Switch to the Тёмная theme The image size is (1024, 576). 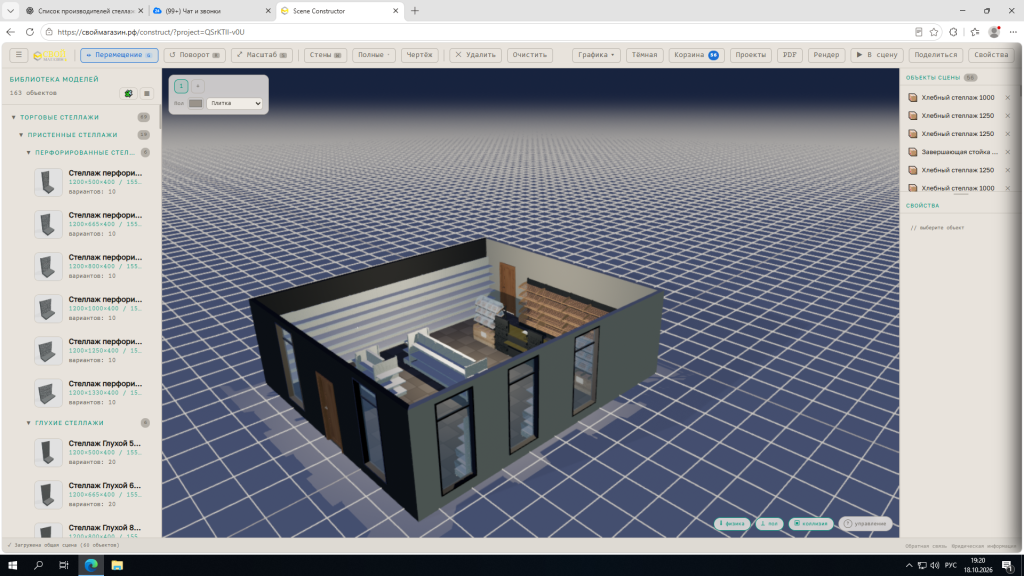645,55
